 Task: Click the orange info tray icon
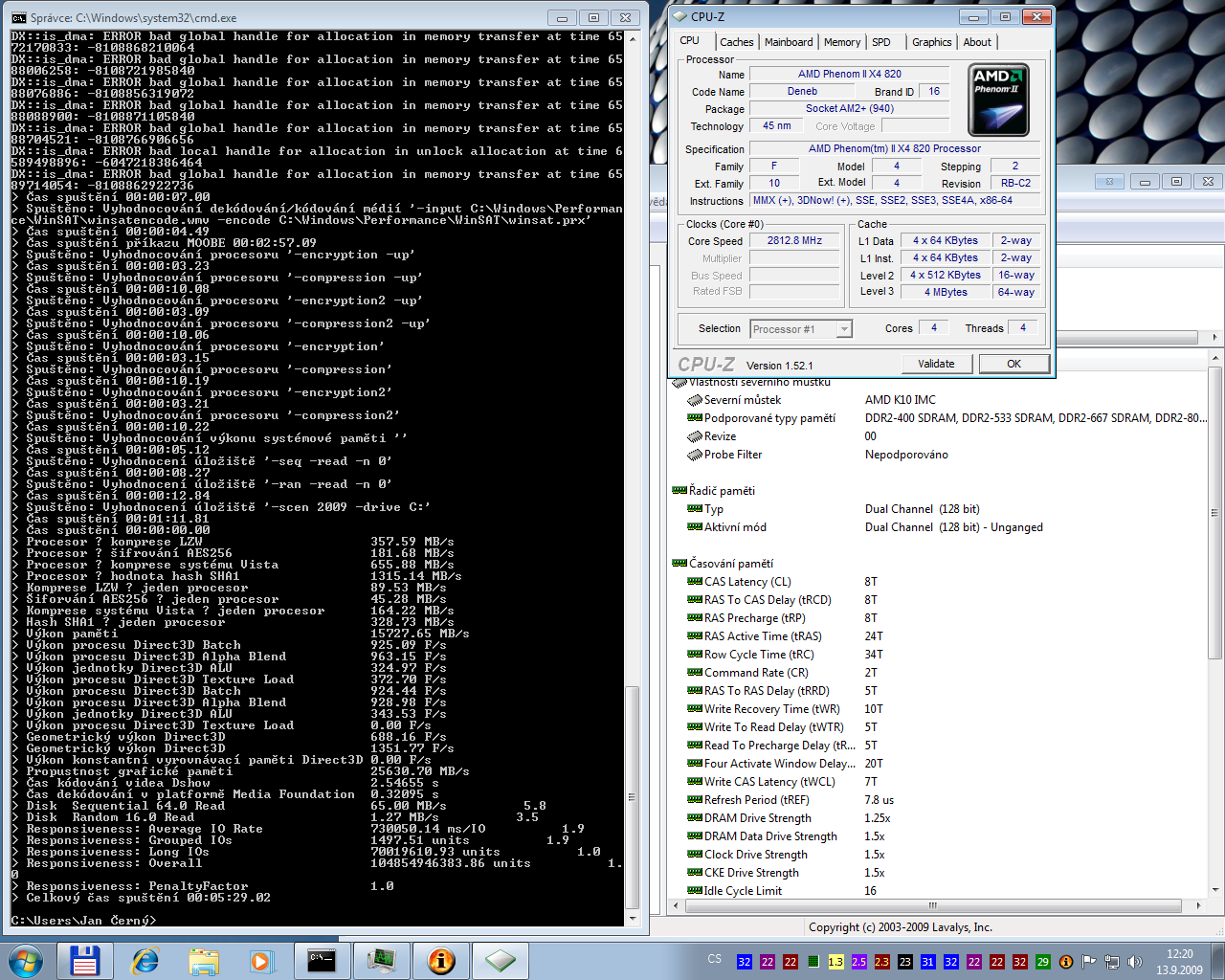(x=1065, y=962)
